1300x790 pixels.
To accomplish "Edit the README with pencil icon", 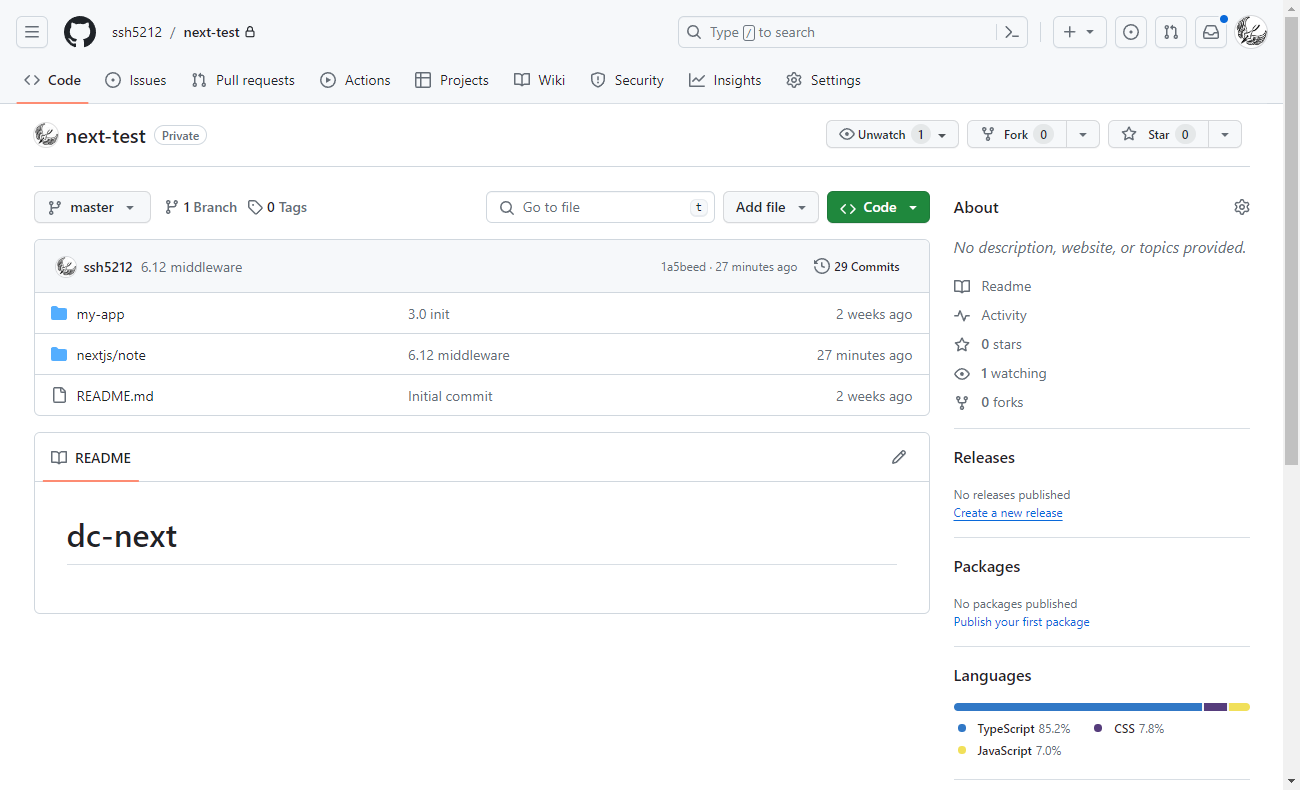I will [899, 457].
